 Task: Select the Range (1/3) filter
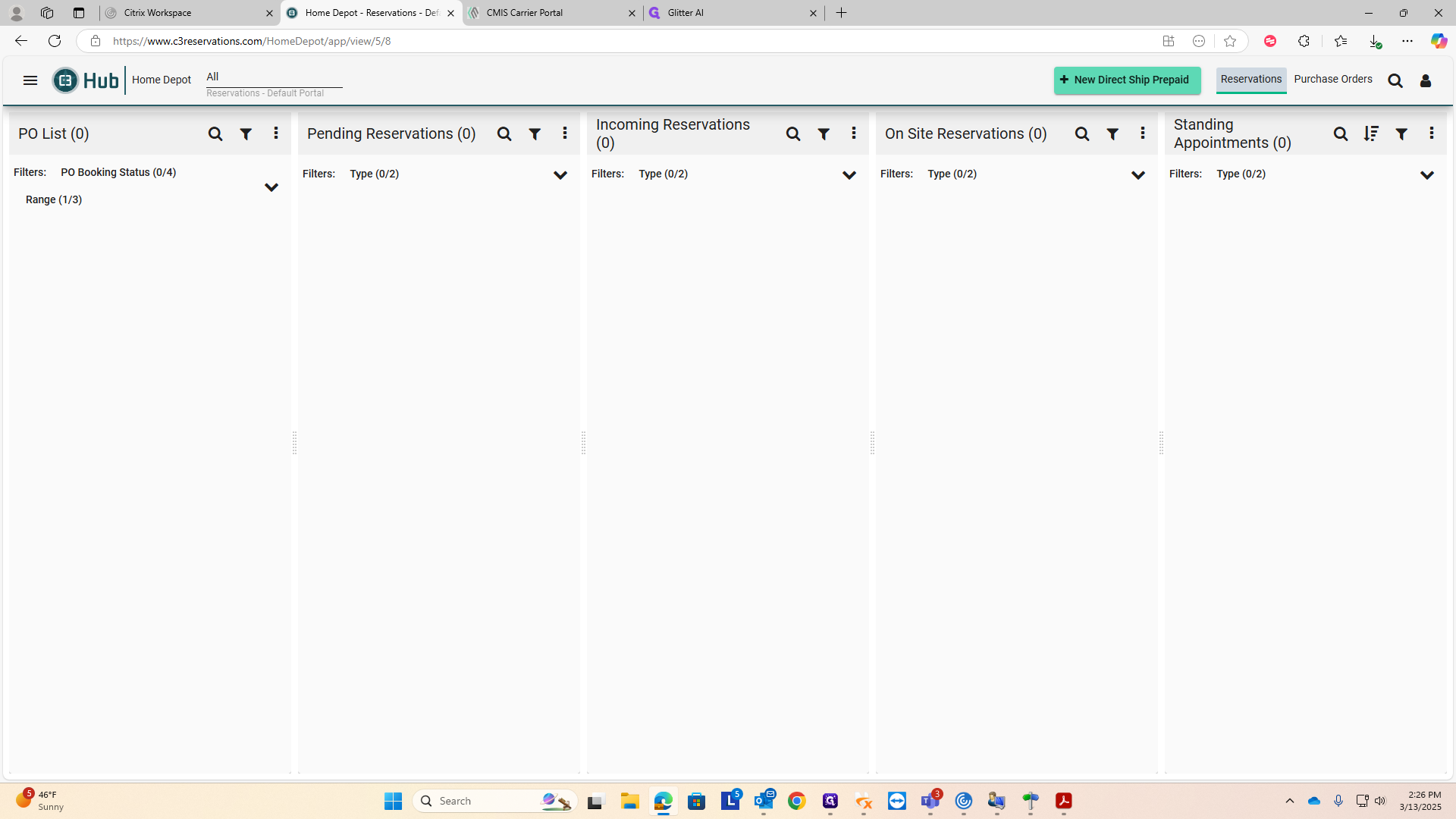[54, 200]
